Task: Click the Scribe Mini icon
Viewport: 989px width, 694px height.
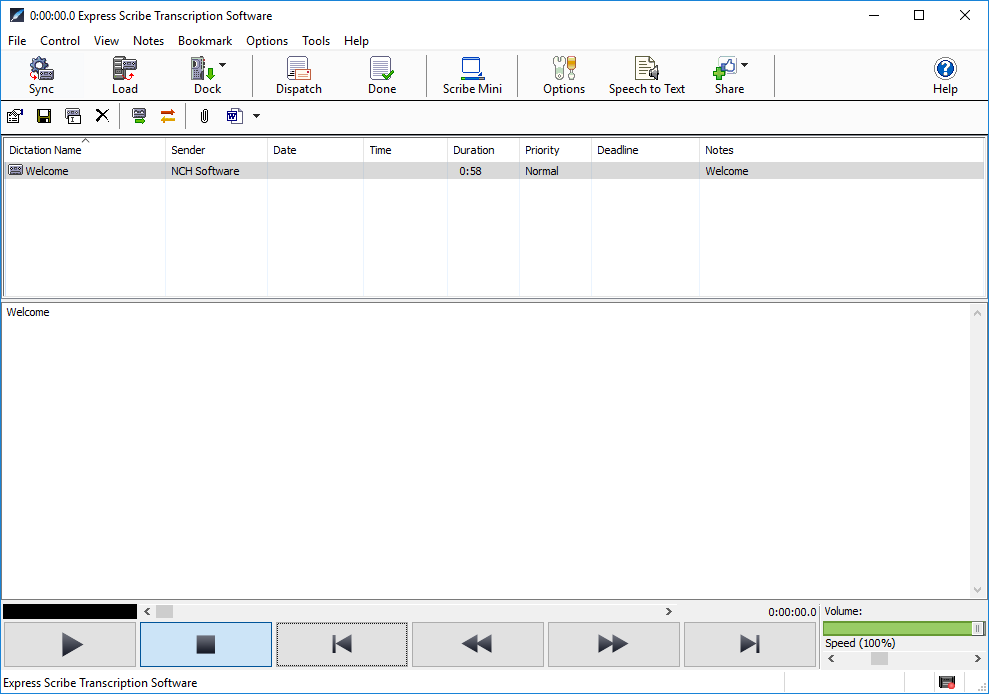Action: click(x=471, y=74)
